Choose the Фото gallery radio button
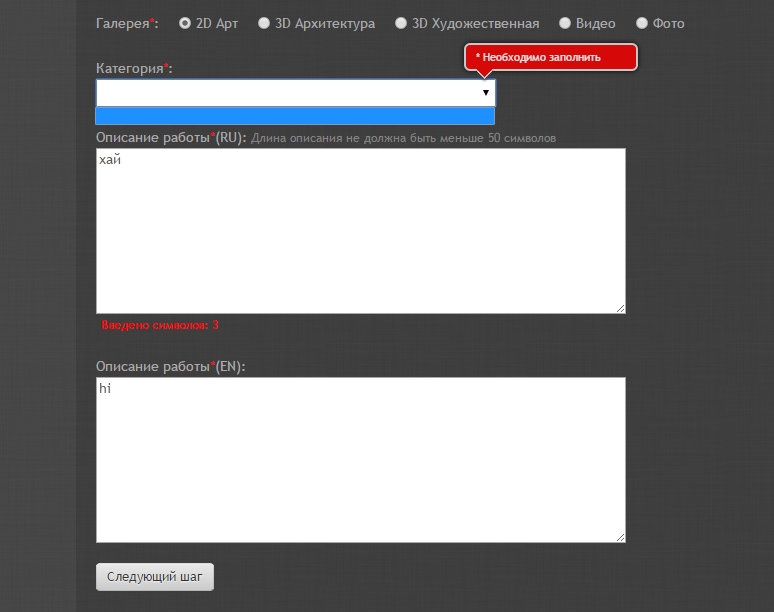The width and height of the screenshot is (774, 612). [642, 23]
